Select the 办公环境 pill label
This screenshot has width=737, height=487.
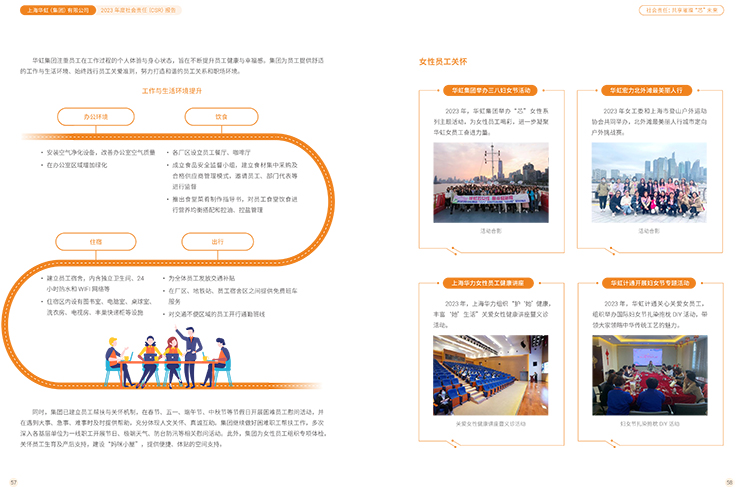(x=96, y=116)
